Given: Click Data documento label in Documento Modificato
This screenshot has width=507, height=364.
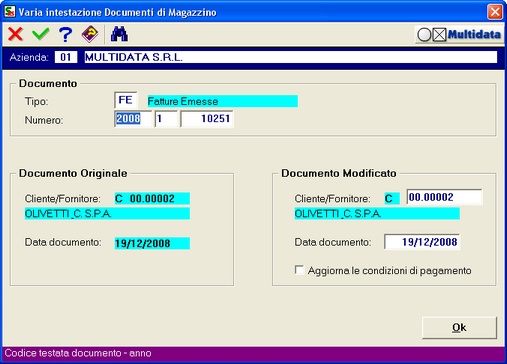Looking at the screenshot, I should click(333, 242).
